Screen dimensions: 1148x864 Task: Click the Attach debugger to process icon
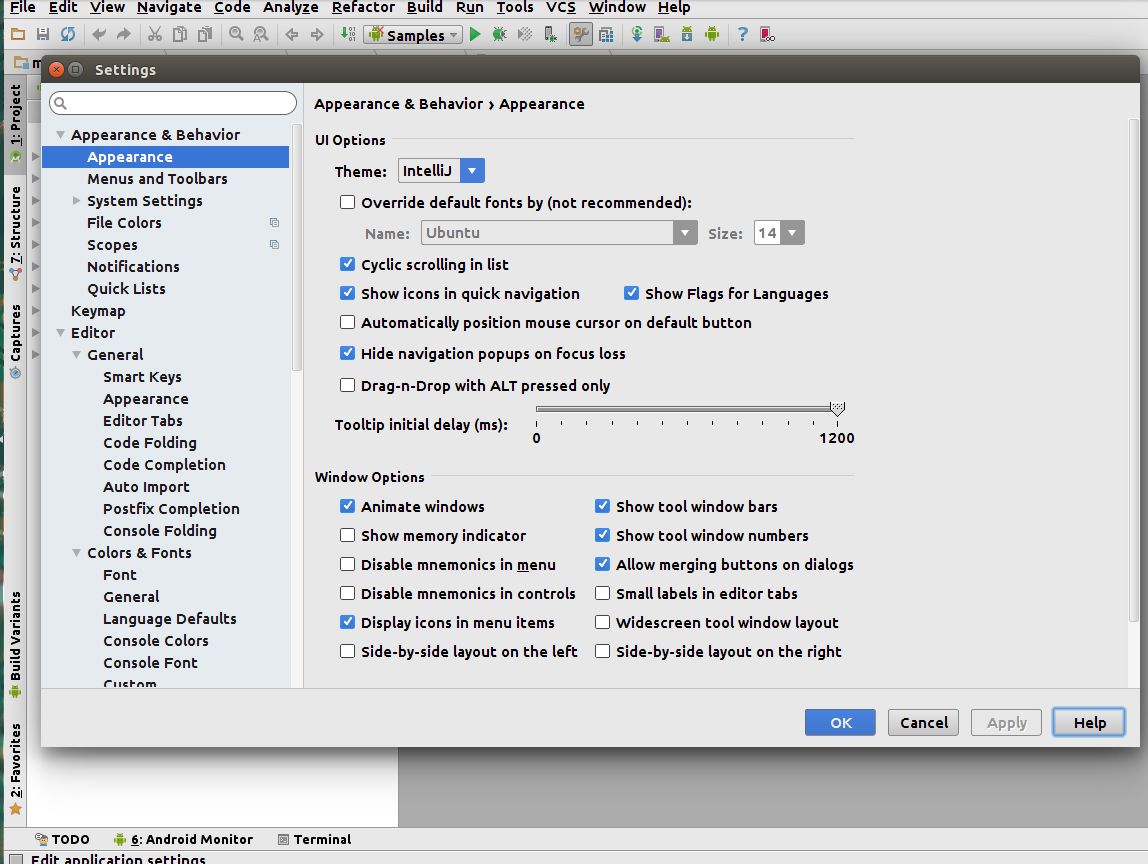click(x=550, y=34)
